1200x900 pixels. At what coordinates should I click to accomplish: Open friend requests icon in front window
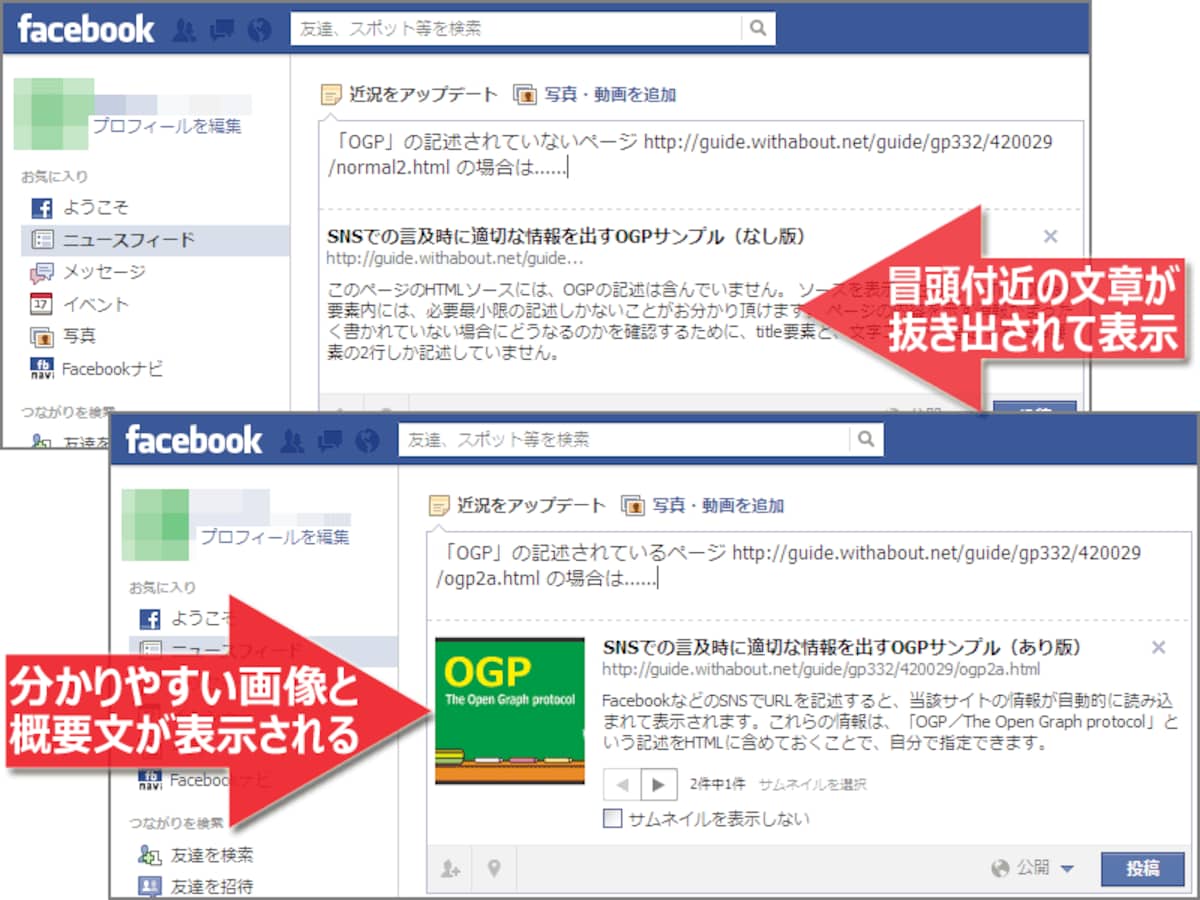(x=292, y=441)
